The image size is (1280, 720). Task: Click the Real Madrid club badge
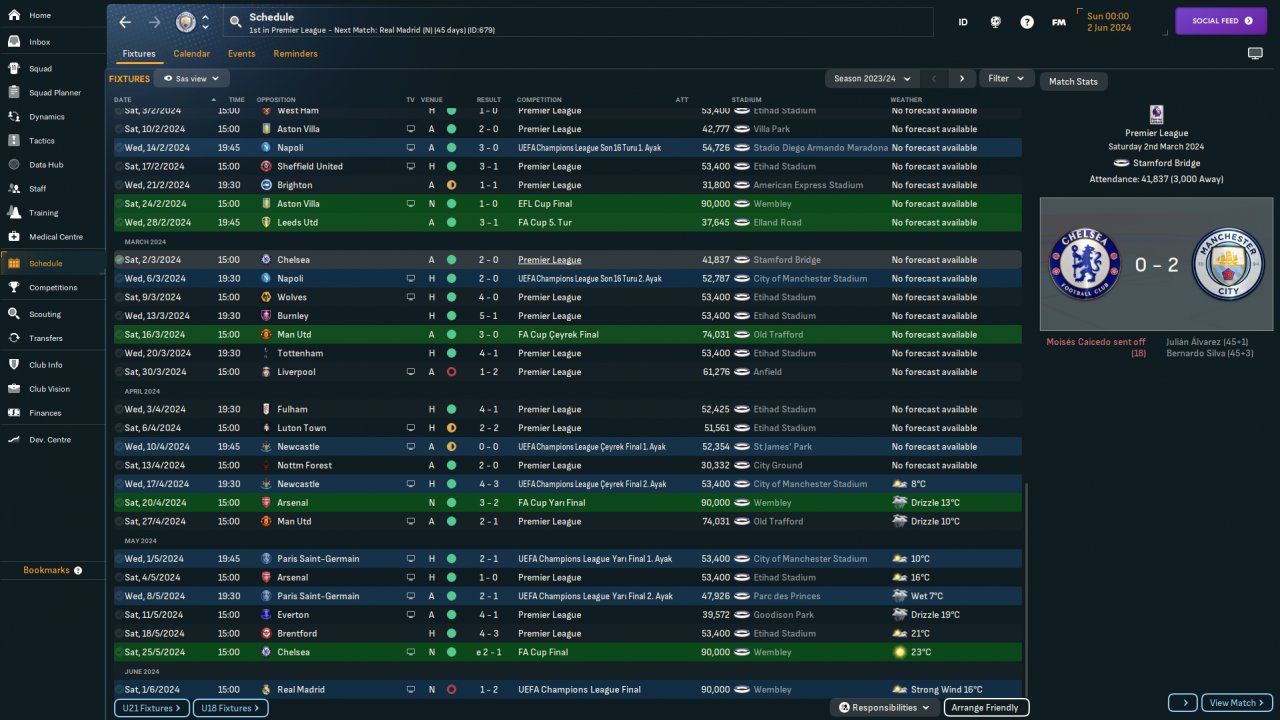coord(266,689)
